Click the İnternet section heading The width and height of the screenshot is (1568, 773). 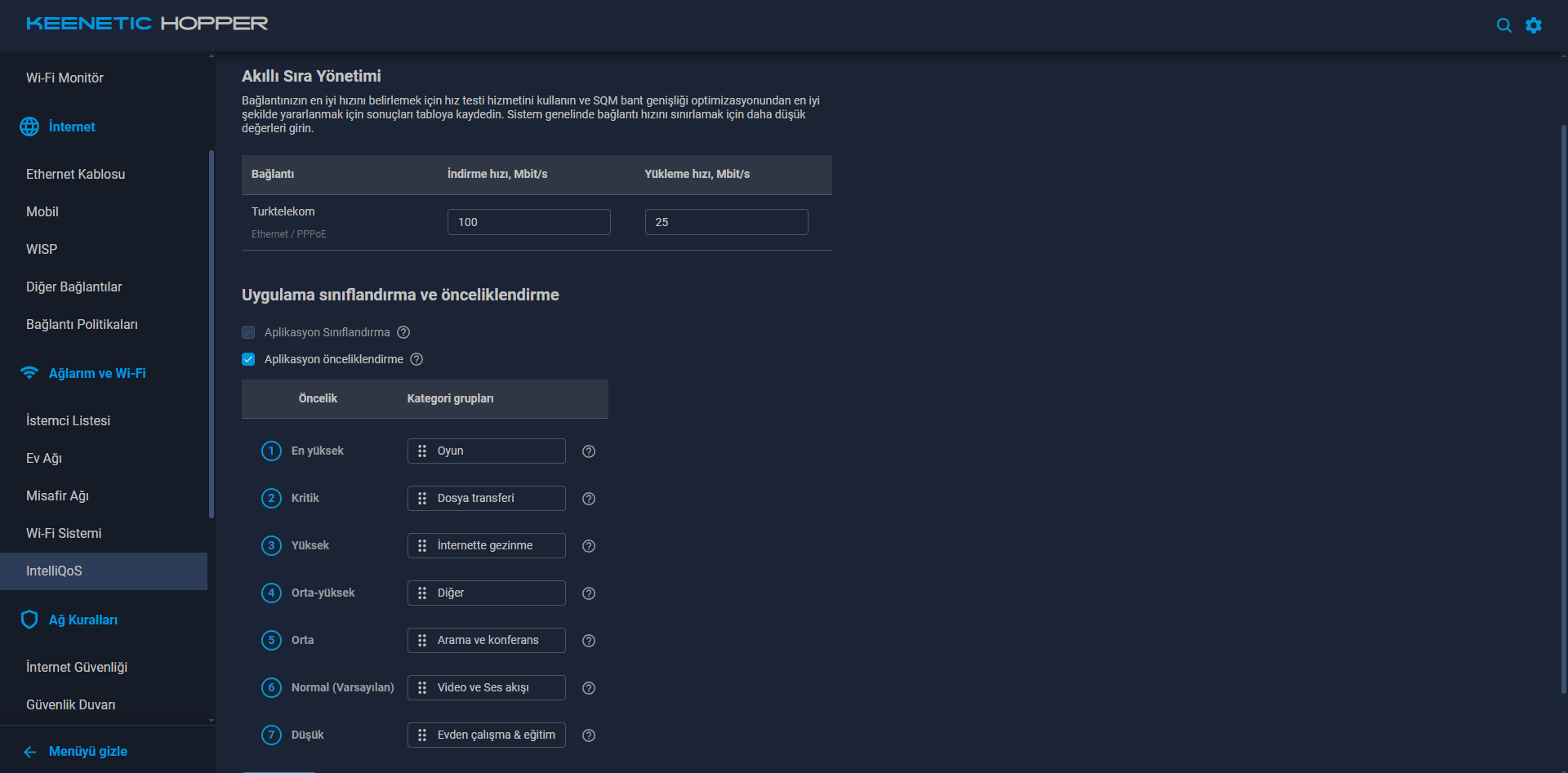click(x=72, y=127)
